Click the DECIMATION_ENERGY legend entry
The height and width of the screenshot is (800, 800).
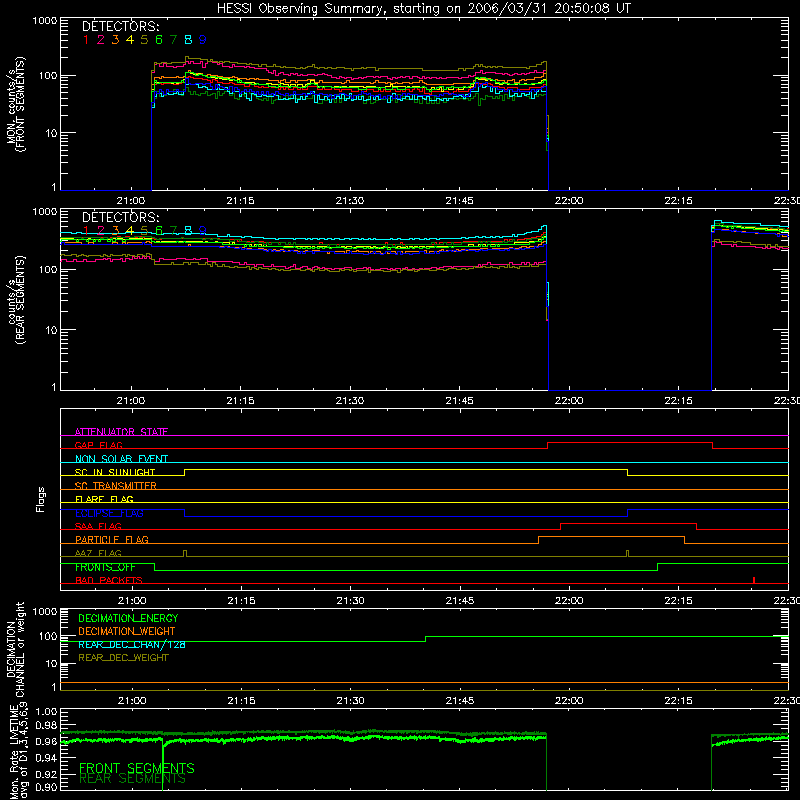pos(128,618)
